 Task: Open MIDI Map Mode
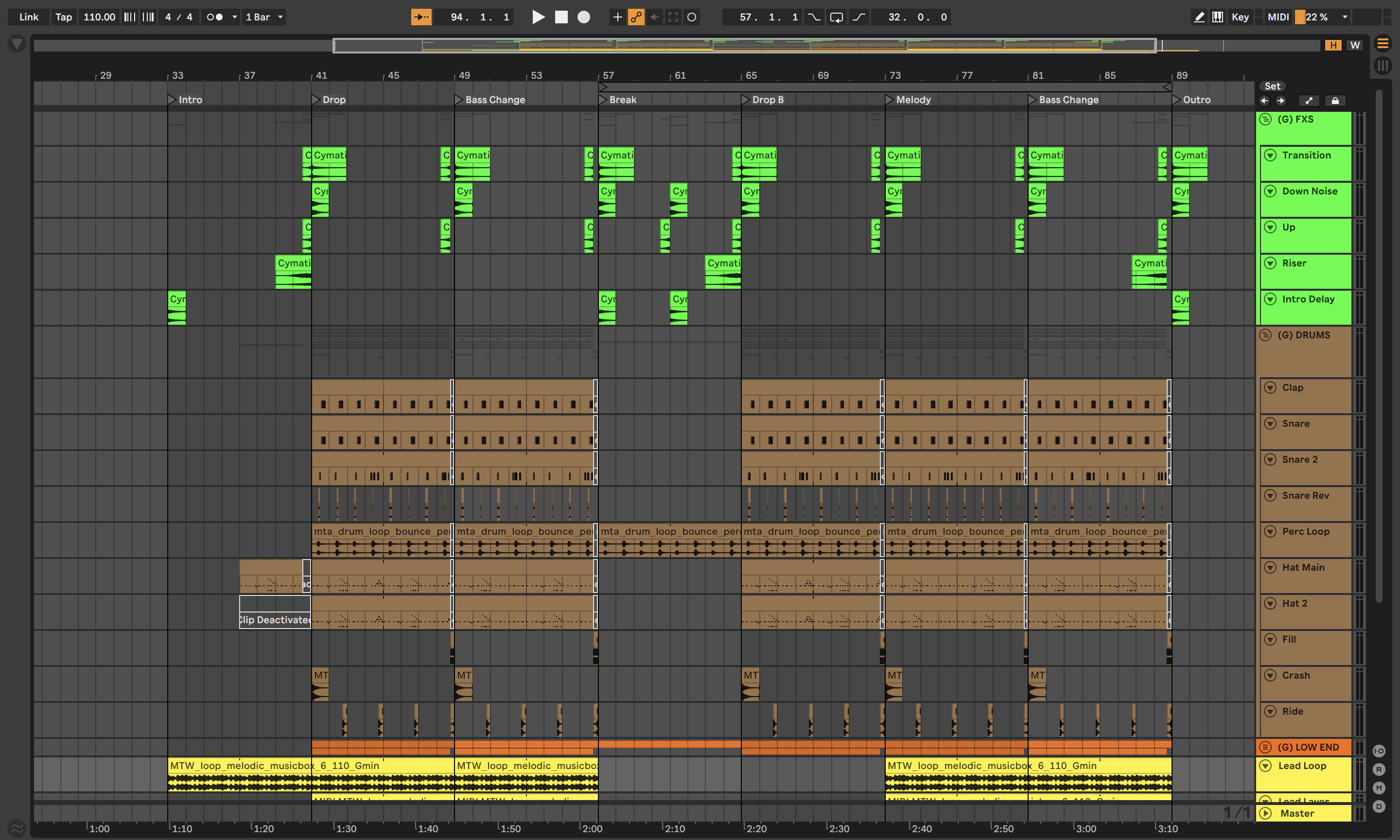[1278, 17]
